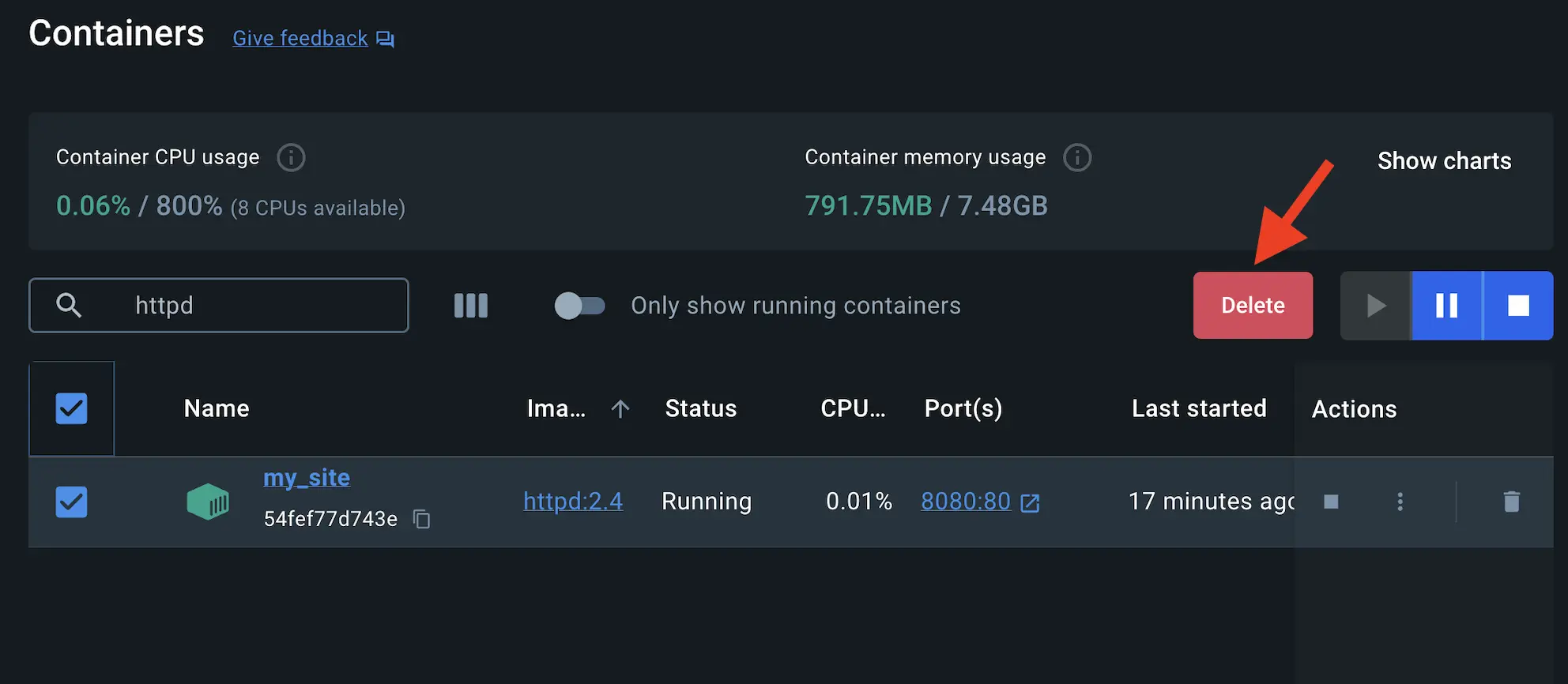Deselect the my_site row checkbox
This screenshot has width=1568, height=684.
point(71,502)
